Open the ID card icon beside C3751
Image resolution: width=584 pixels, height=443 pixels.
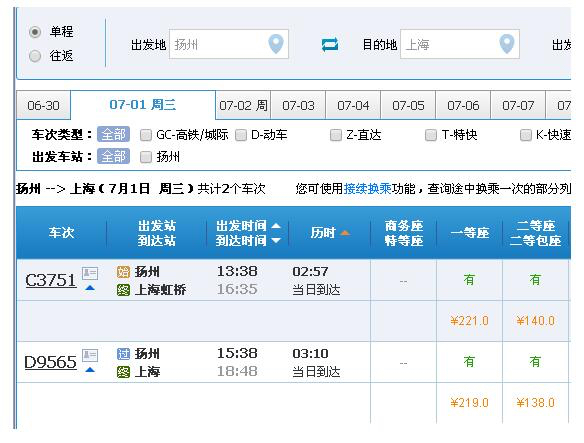pyautogui.click(x=90, y=273)
